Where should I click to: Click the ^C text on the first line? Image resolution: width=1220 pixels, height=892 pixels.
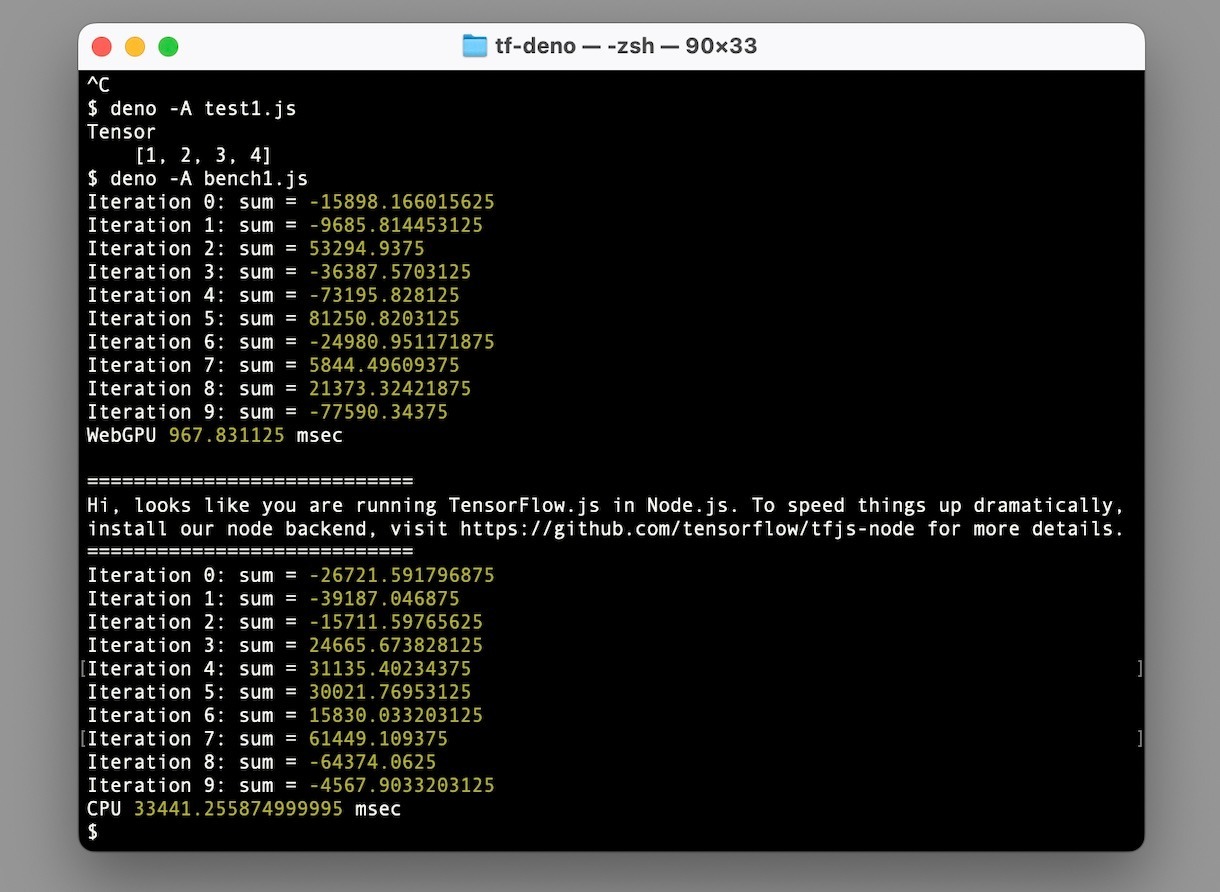(x=98, y=85)
